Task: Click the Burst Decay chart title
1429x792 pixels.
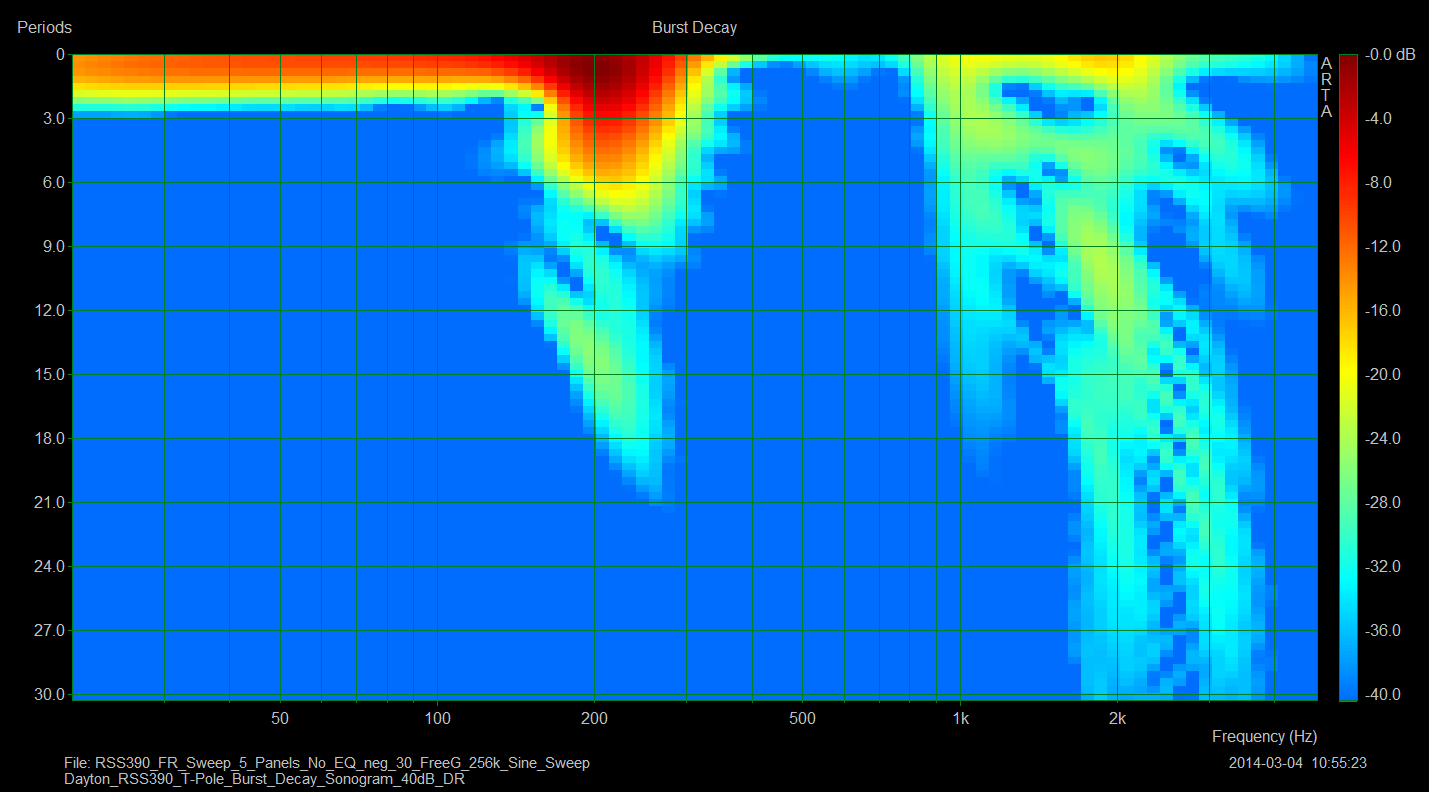Action: [694, 28]
